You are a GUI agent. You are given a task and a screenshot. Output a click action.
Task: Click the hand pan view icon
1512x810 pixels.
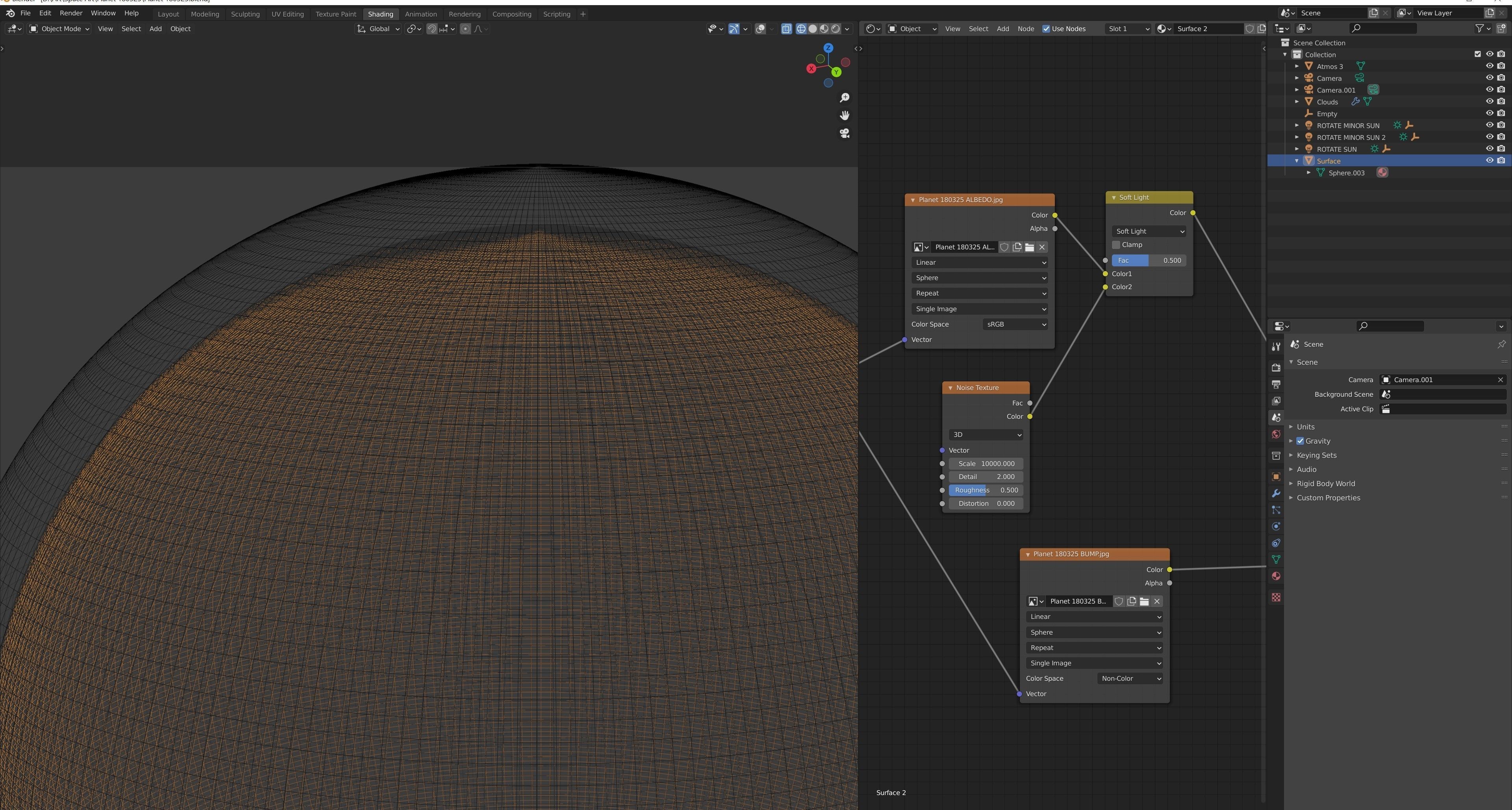[x=845, y=115]
